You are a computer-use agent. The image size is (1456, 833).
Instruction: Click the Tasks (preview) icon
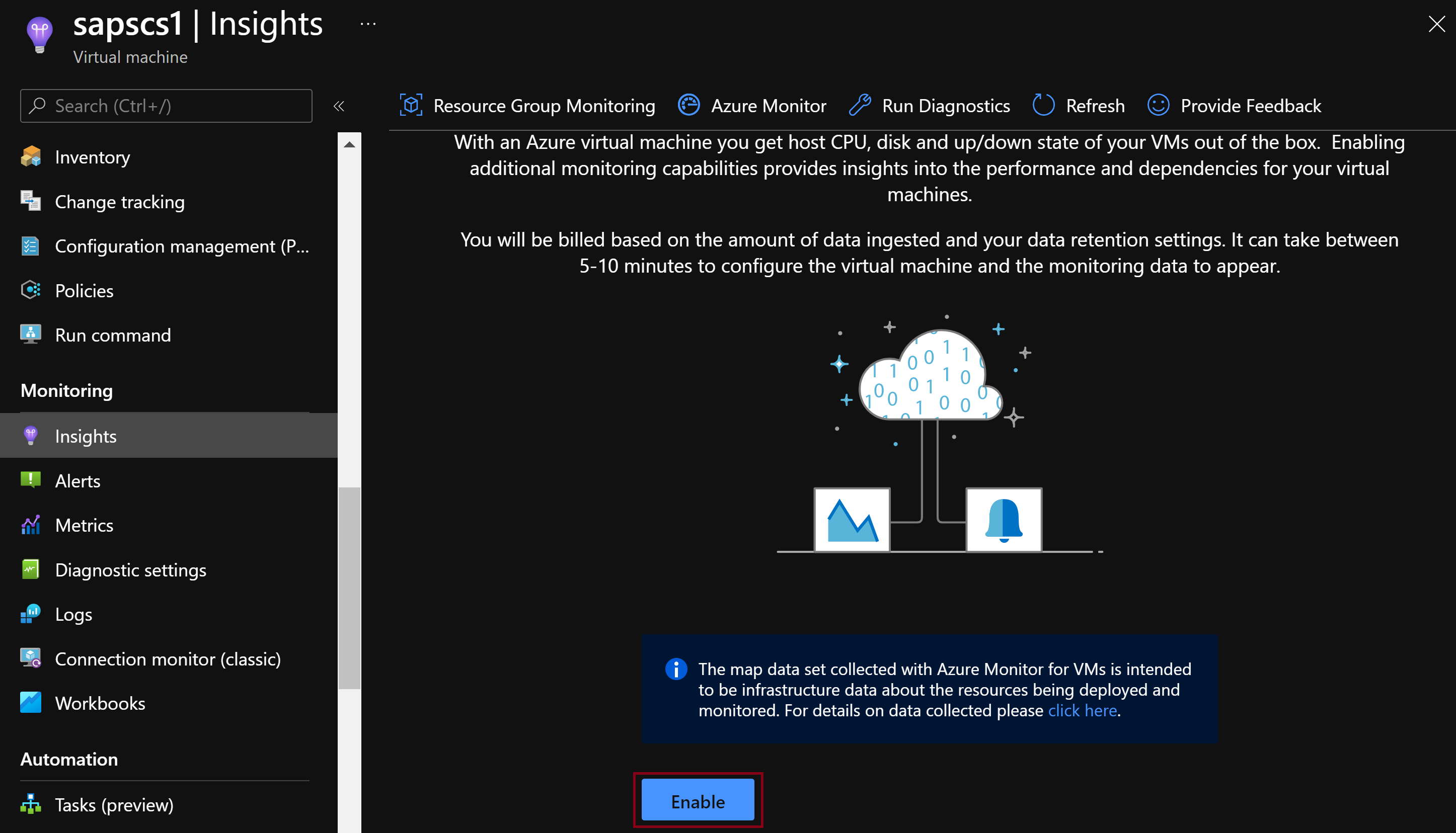click(30, 804)
